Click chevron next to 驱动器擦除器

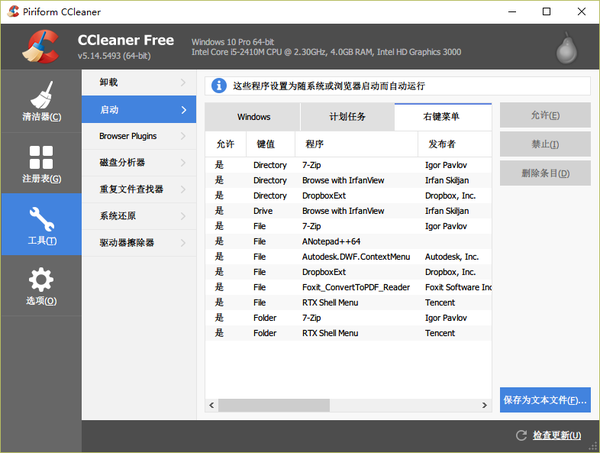[183, 243]
